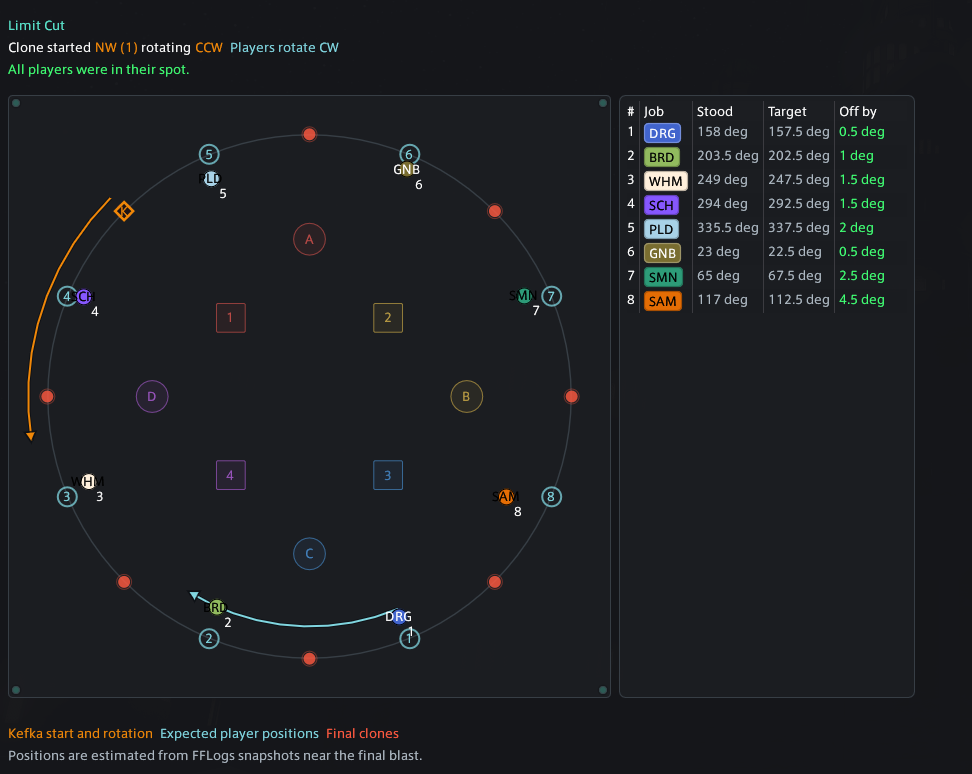Click waymark B circle
Screen dimensions: 972x774
[466, 397]
